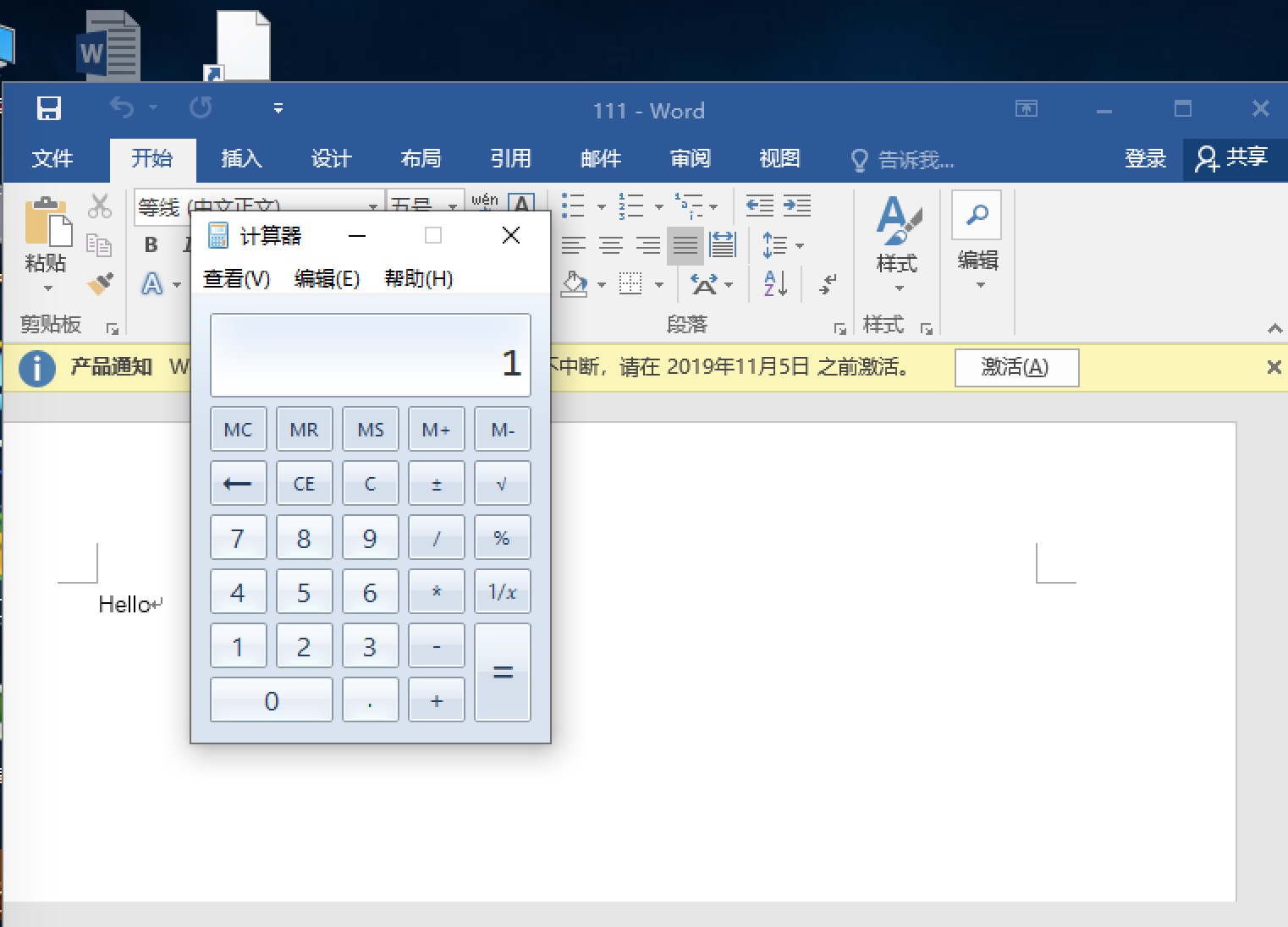Open the borders dropdown arrow

(x=659, y=285)
